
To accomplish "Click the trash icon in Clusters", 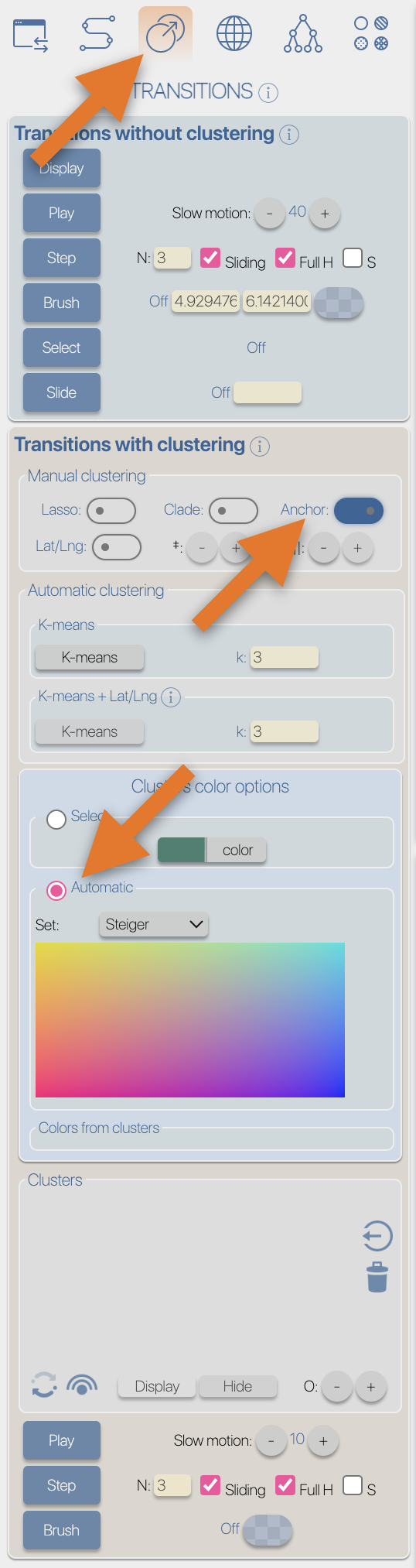I will (x=377, y=1277).
